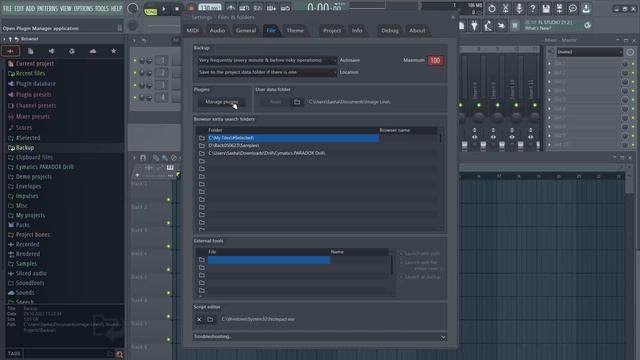The height and width of the screenshot is (360, 640).
Task: Click the chat bubble icon in toolbar
Action: click(573, 9)
